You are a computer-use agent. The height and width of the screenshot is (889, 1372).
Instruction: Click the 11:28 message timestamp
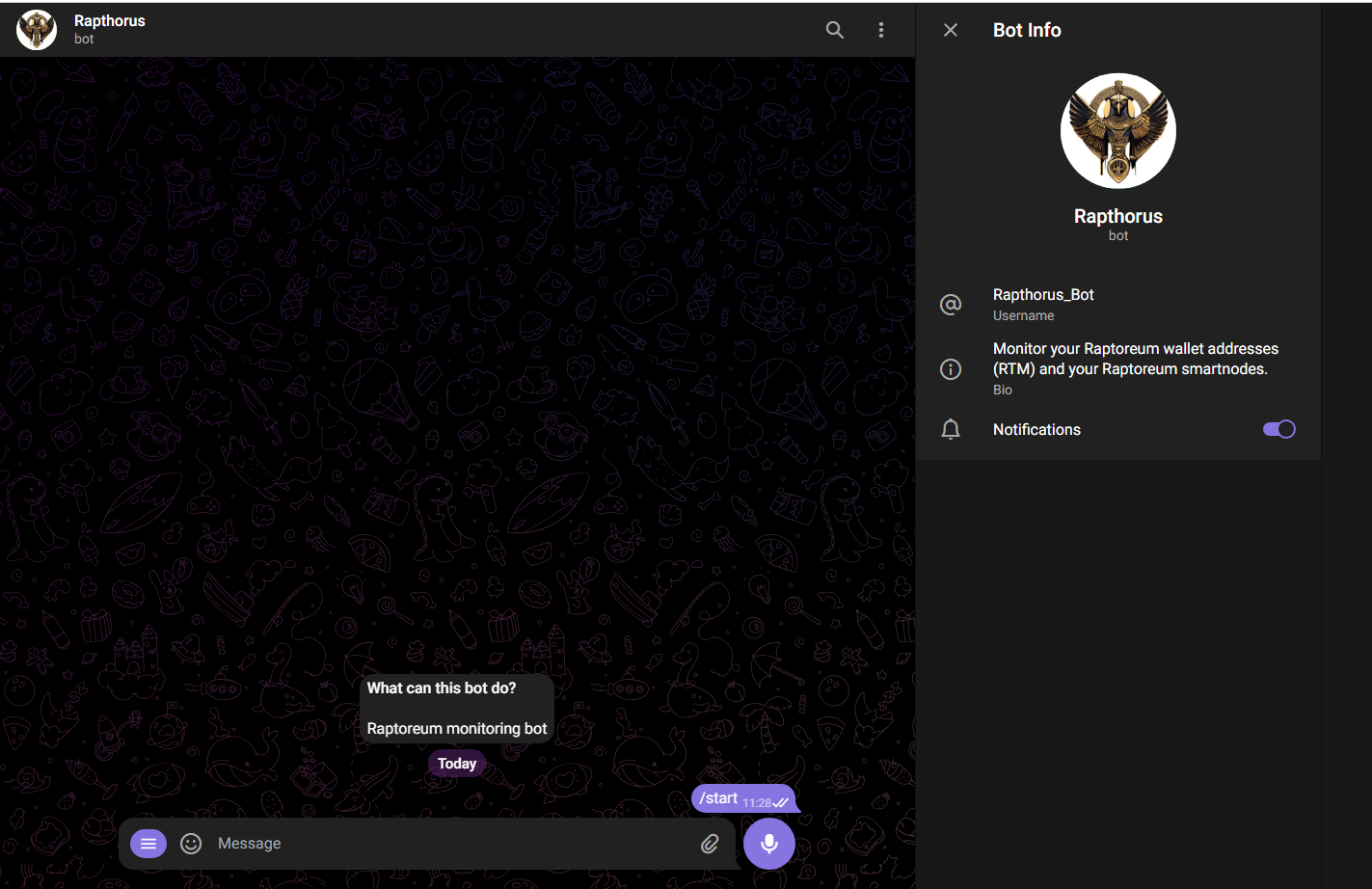pyautogui.click(x=757, y=803)
